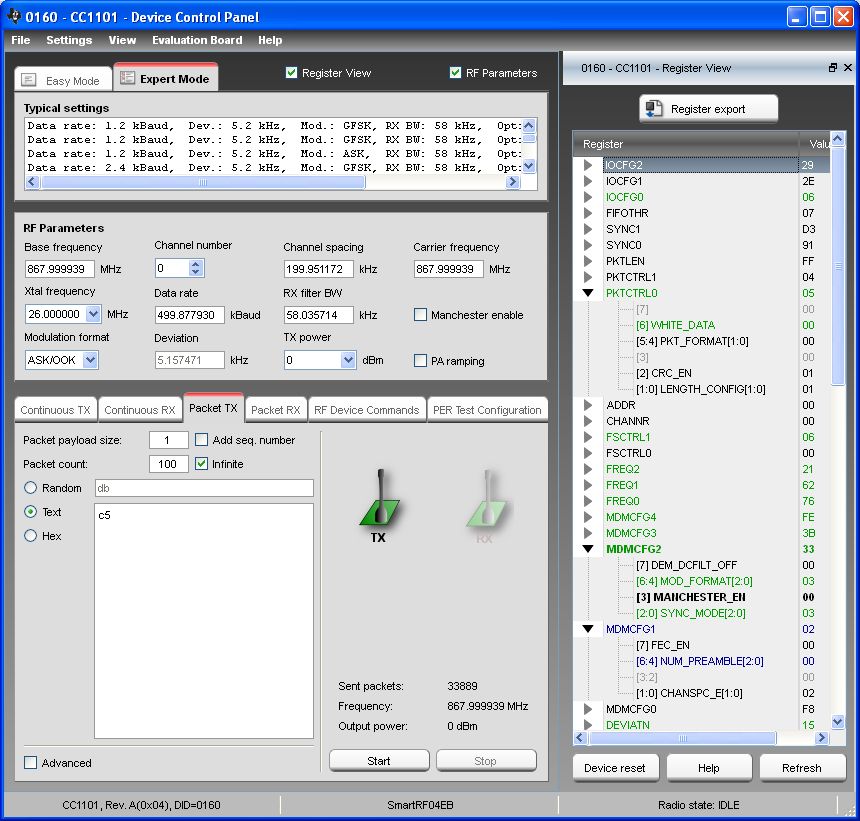Open the File menu
This screenshot has height=821, width=860.
[x=21, y=40]
